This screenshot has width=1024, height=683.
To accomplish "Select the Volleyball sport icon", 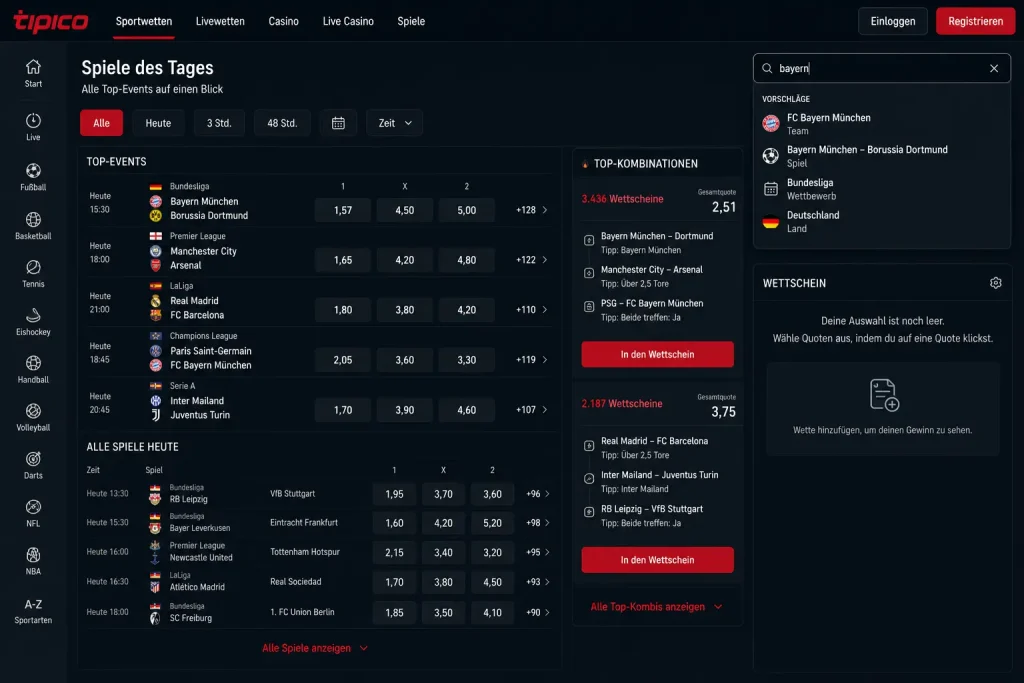I will tap(33, 411).
